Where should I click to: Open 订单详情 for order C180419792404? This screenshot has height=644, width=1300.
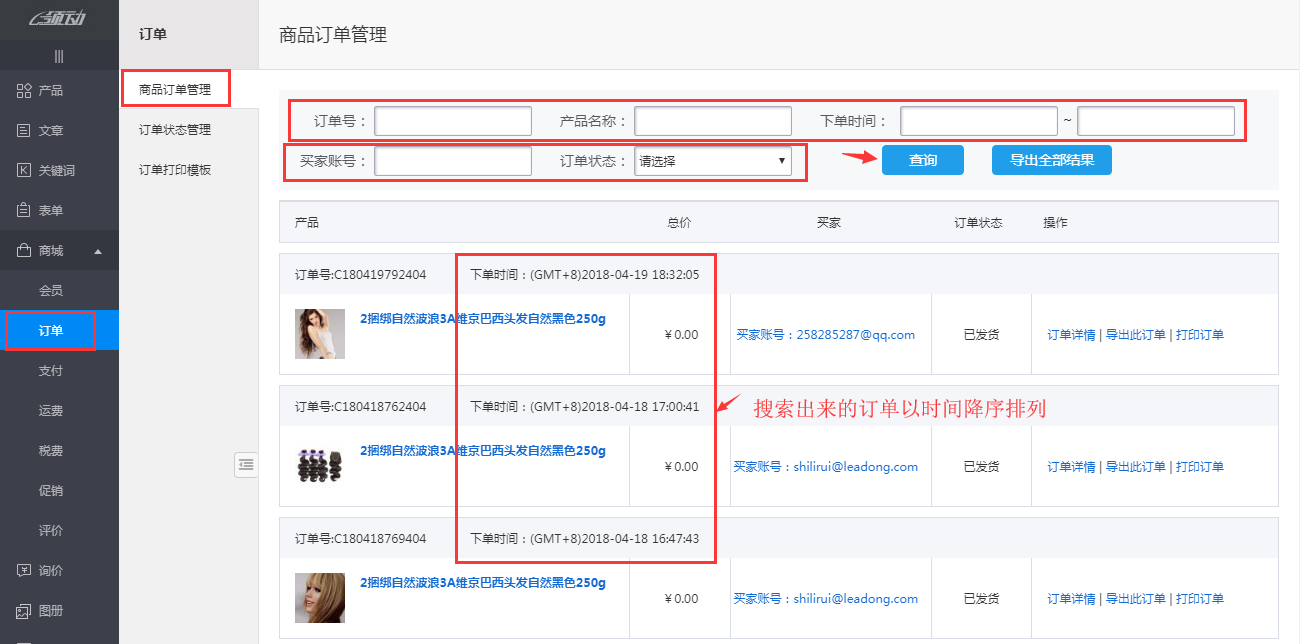(x=1071, y=335)
